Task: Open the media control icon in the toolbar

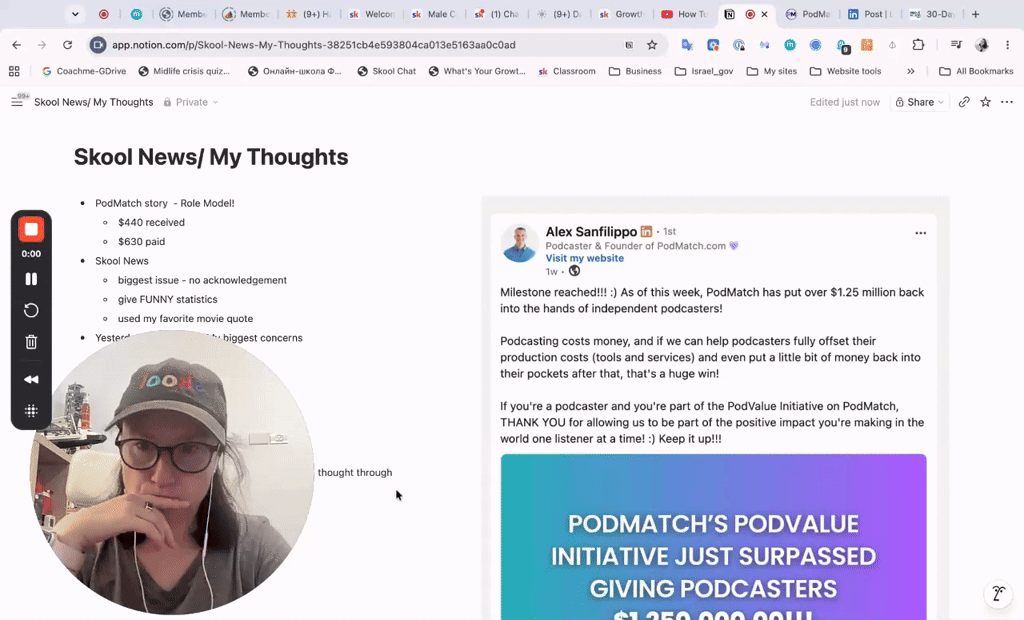Action: pos(956,45)
